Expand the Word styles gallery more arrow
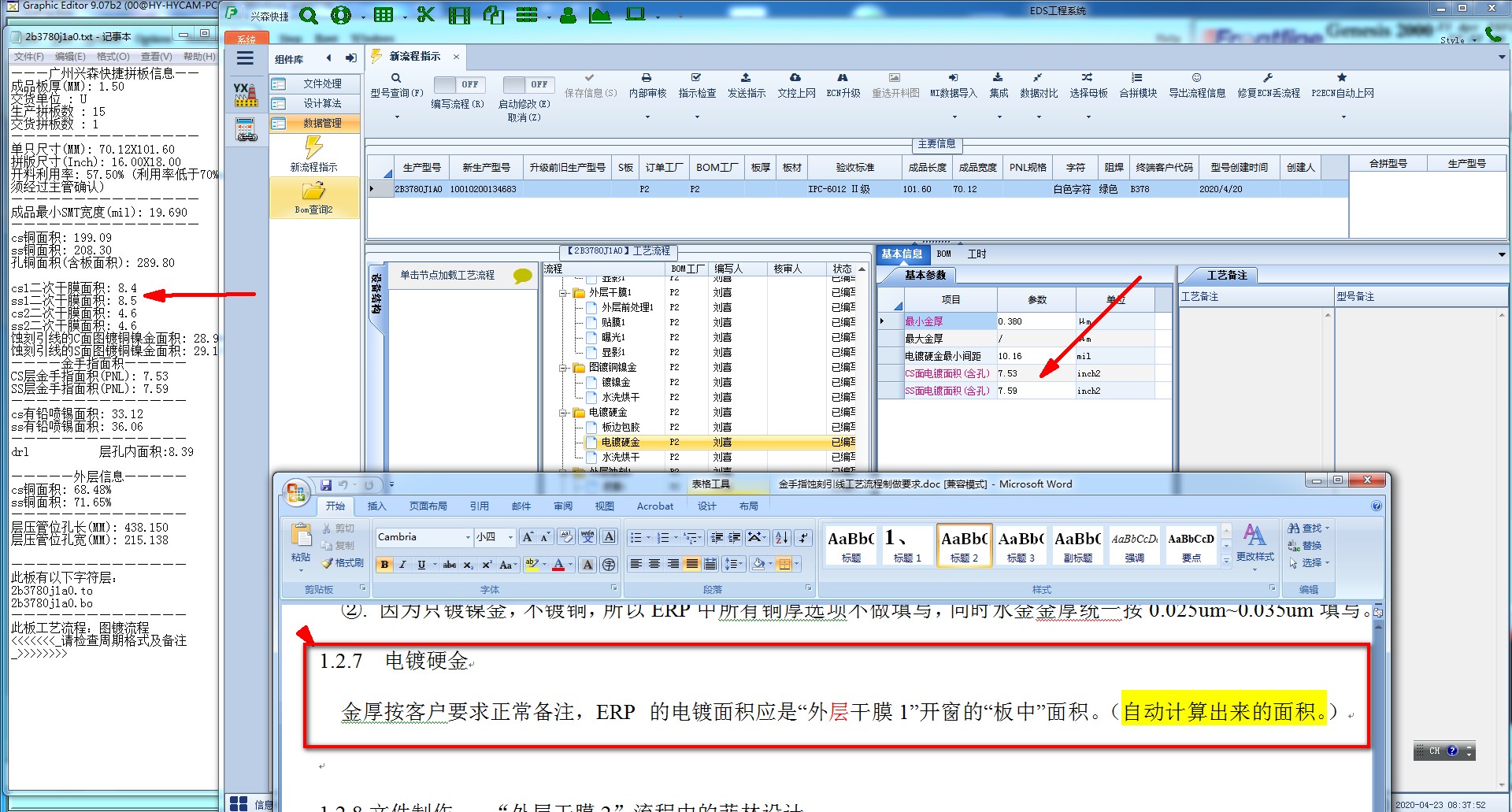Image resolution: width=1512 pixels, height=812 pixels. (1226, 562)
